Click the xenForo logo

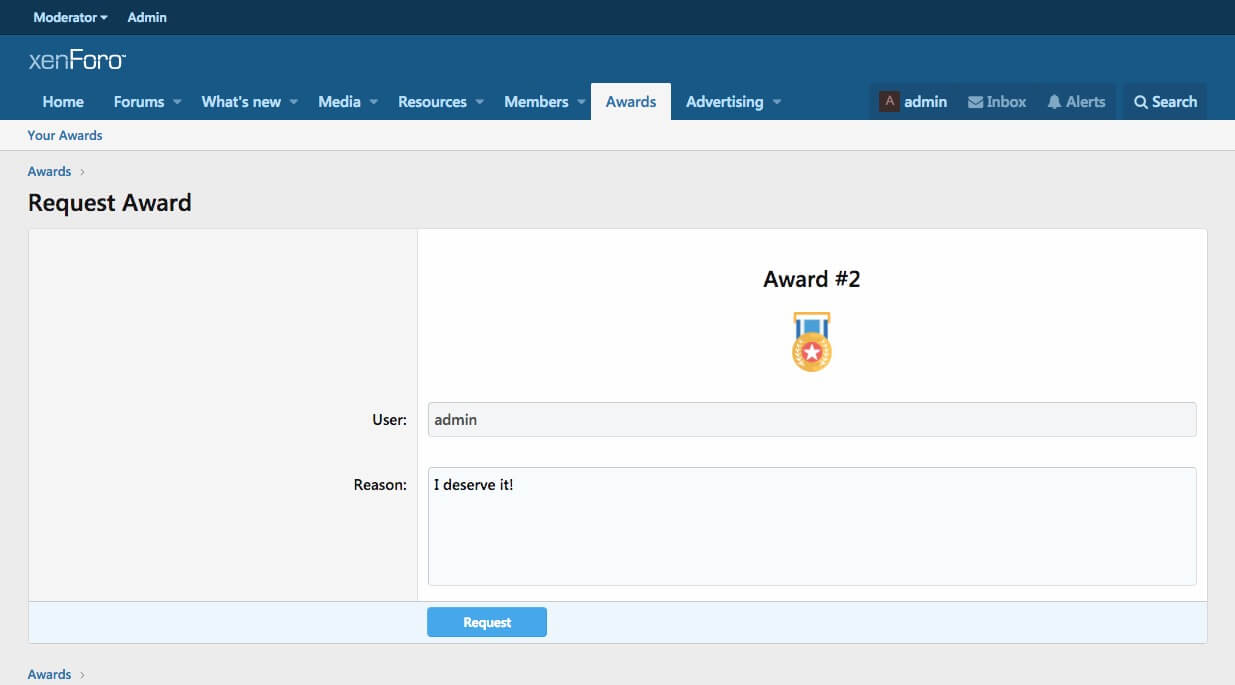[x=77, y=61]
